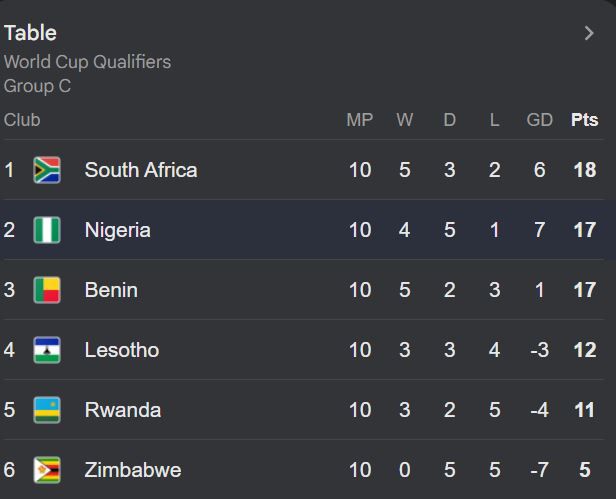Image resolution: width=616 pixels, height=499 pixels.
Task: Click the Group C label
Action: (x=37, y=86)
